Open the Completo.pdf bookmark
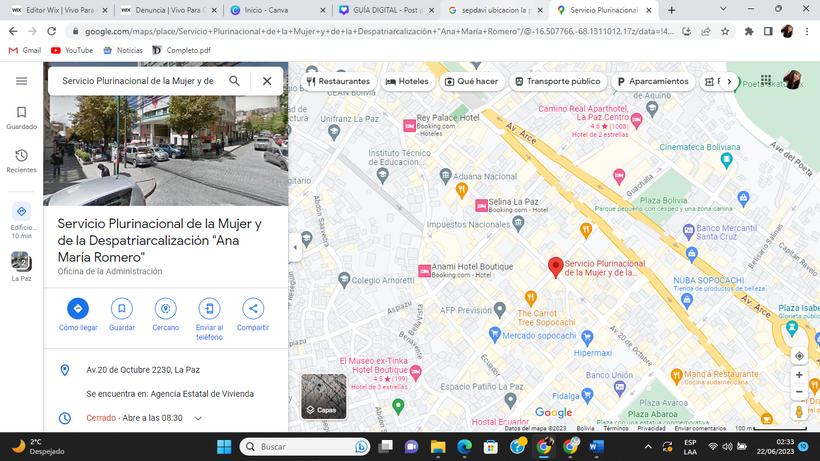Image resolution: width=820 pixels, height=461 pixels. point(181,50)
